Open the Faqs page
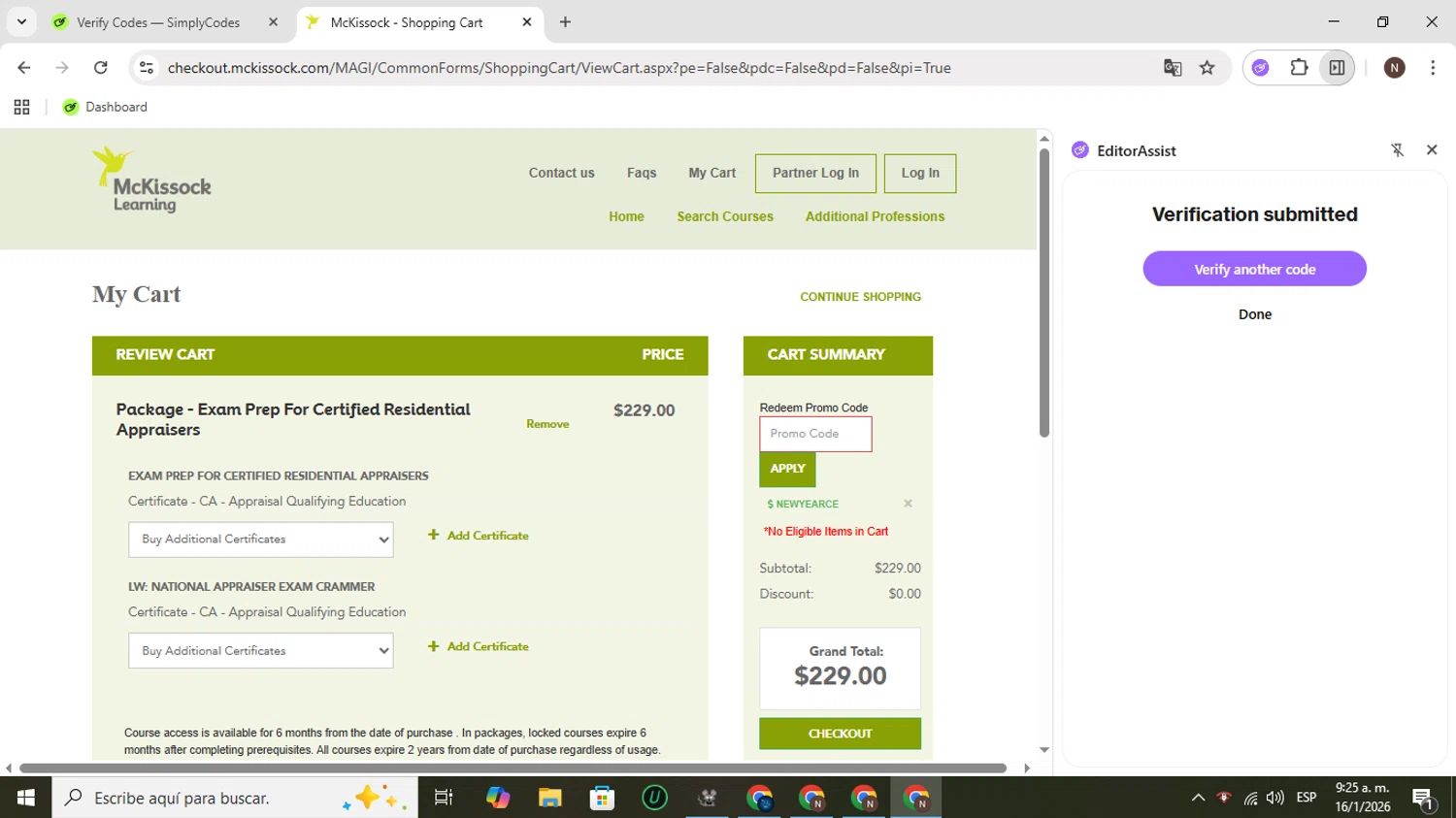1456x818 pixels. [x=642, y=173]
